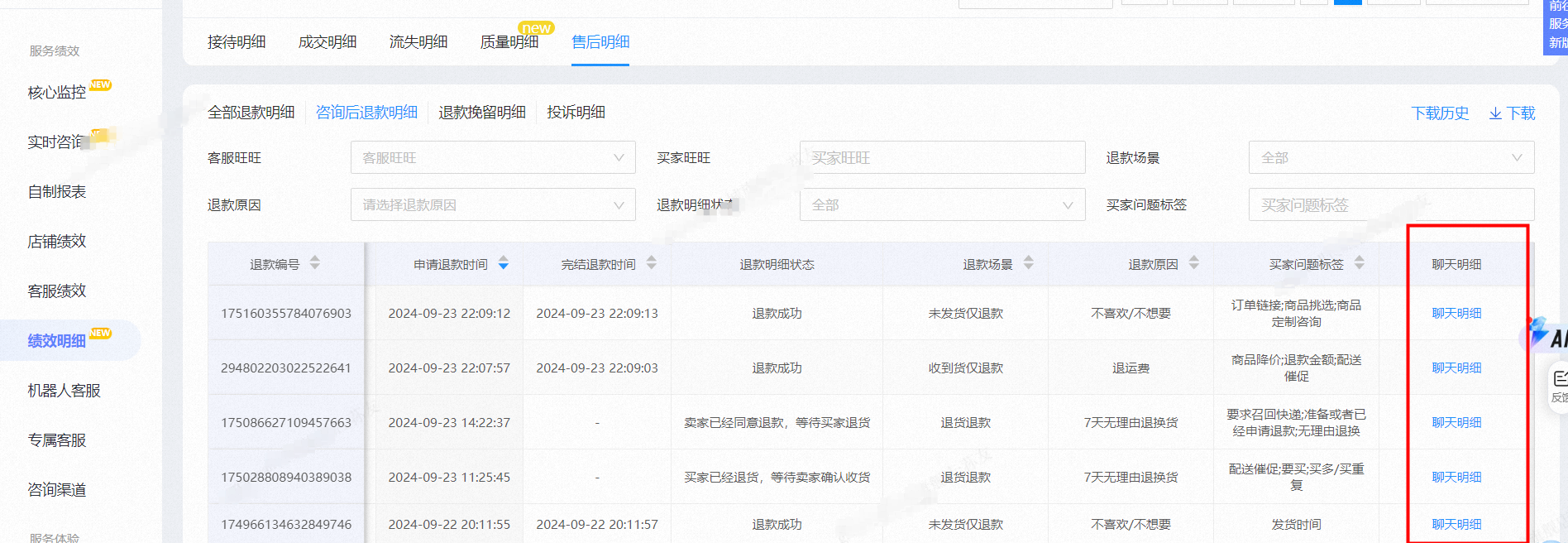Sort by 申请退款时间 column arrows

coord(504,263)
